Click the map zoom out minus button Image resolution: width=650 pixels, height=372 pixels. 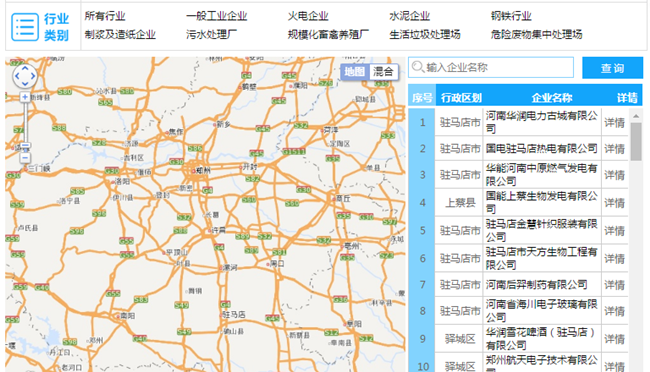click(25, 158)
